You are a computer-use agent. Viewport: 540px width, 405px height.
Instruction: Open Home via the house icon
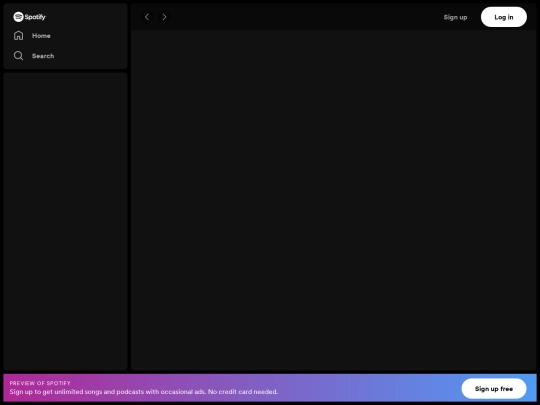19,35
